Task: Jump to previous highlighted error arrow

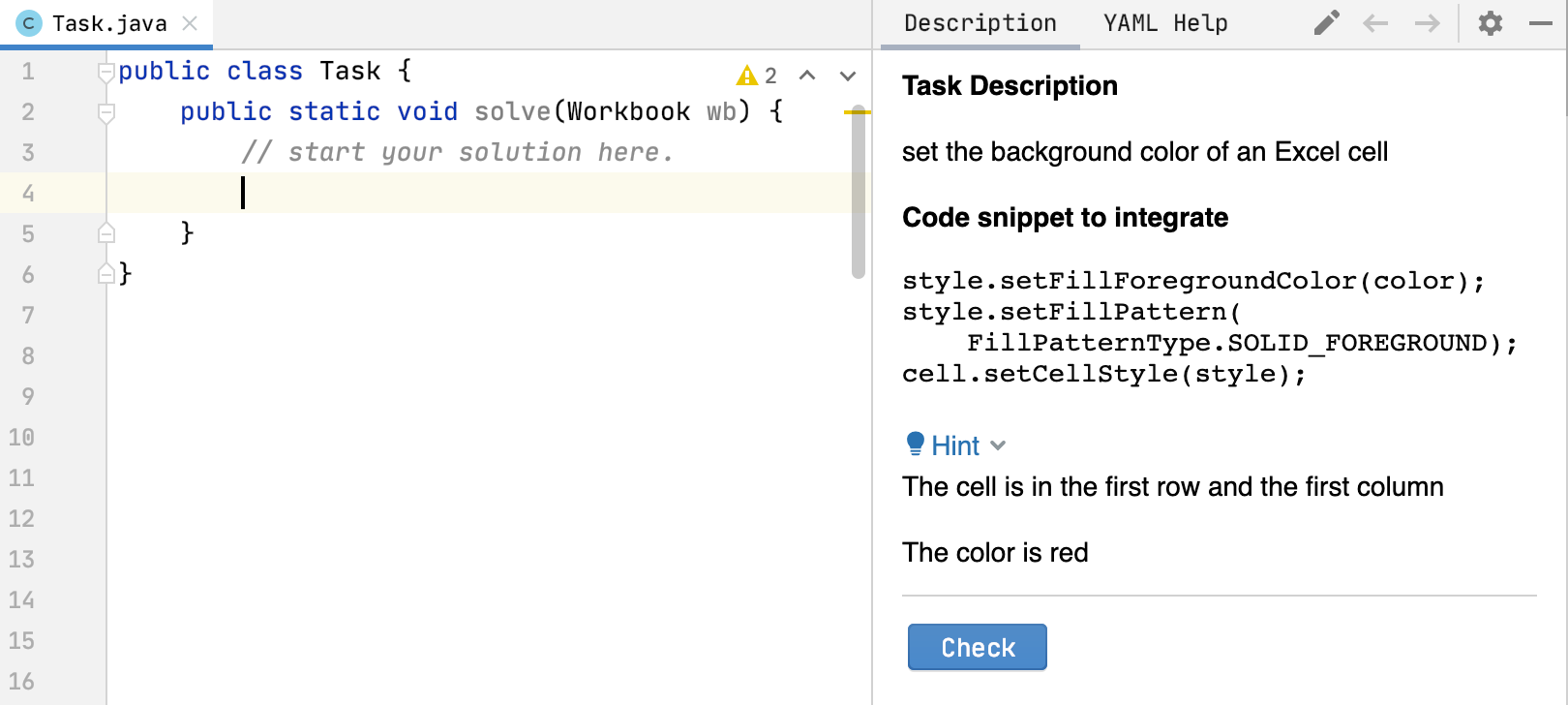Action: point(807,76)
